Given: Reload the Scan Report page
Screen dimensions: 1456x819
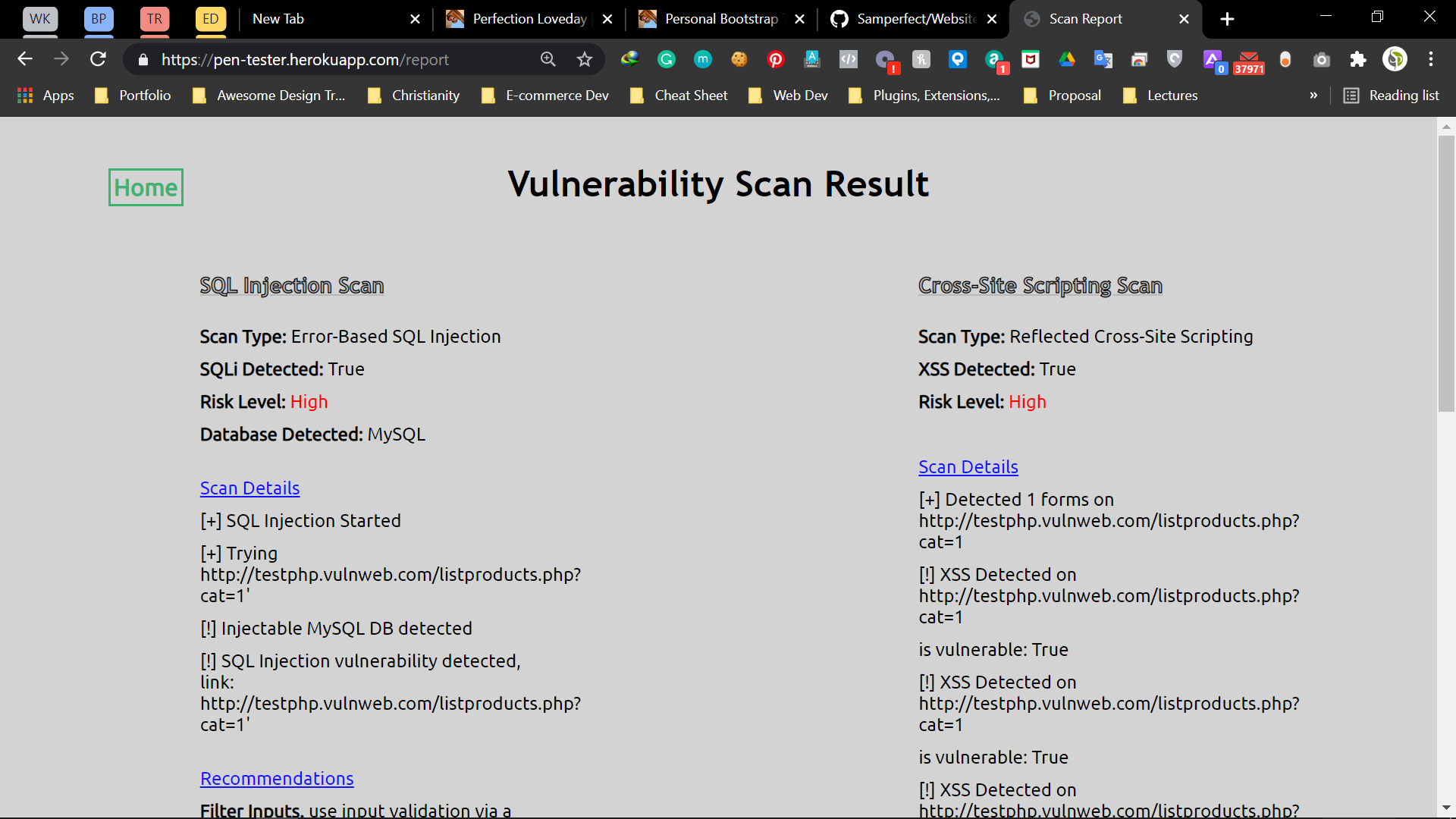Looking at the screenshot, I should tap(98, 59).
